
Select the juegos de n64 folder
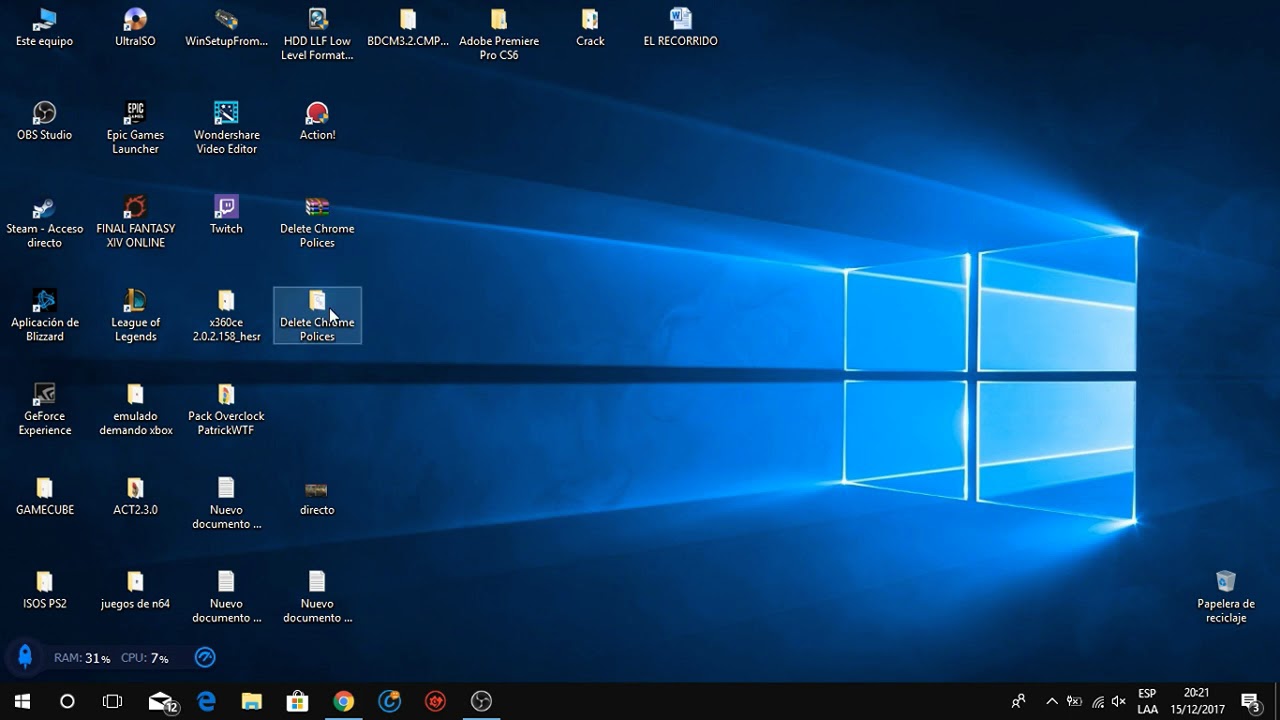pos(135,591)
